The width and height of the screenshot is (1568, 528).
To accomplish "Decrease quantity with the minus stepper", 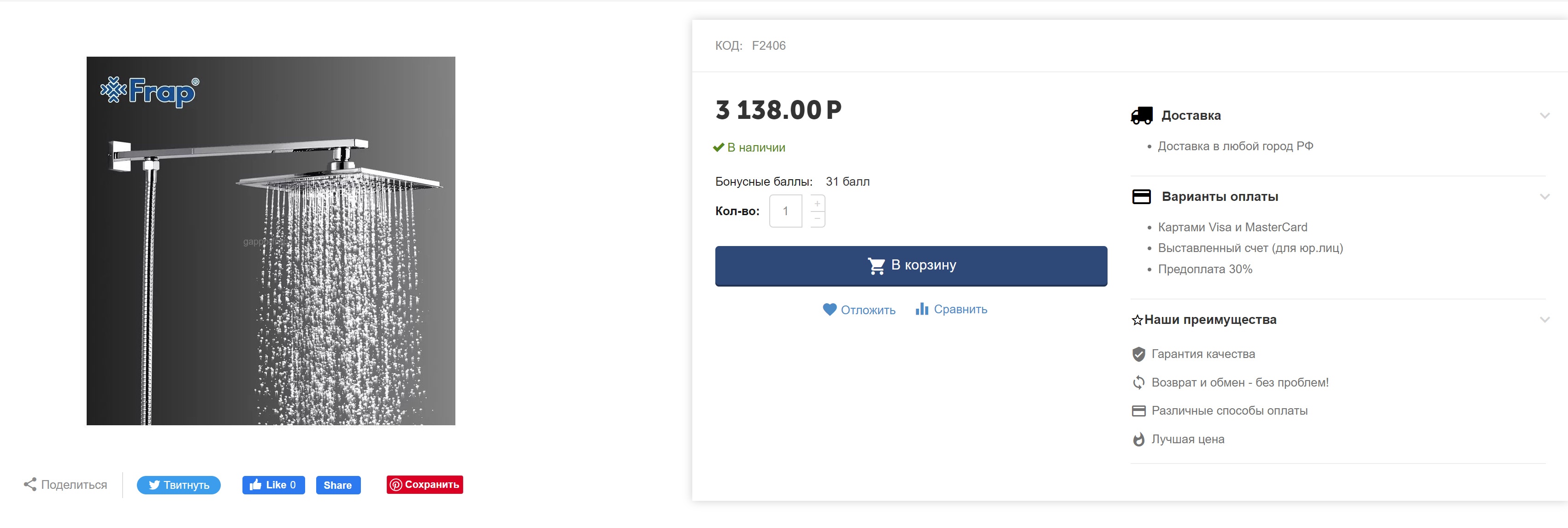I will 818,219.
